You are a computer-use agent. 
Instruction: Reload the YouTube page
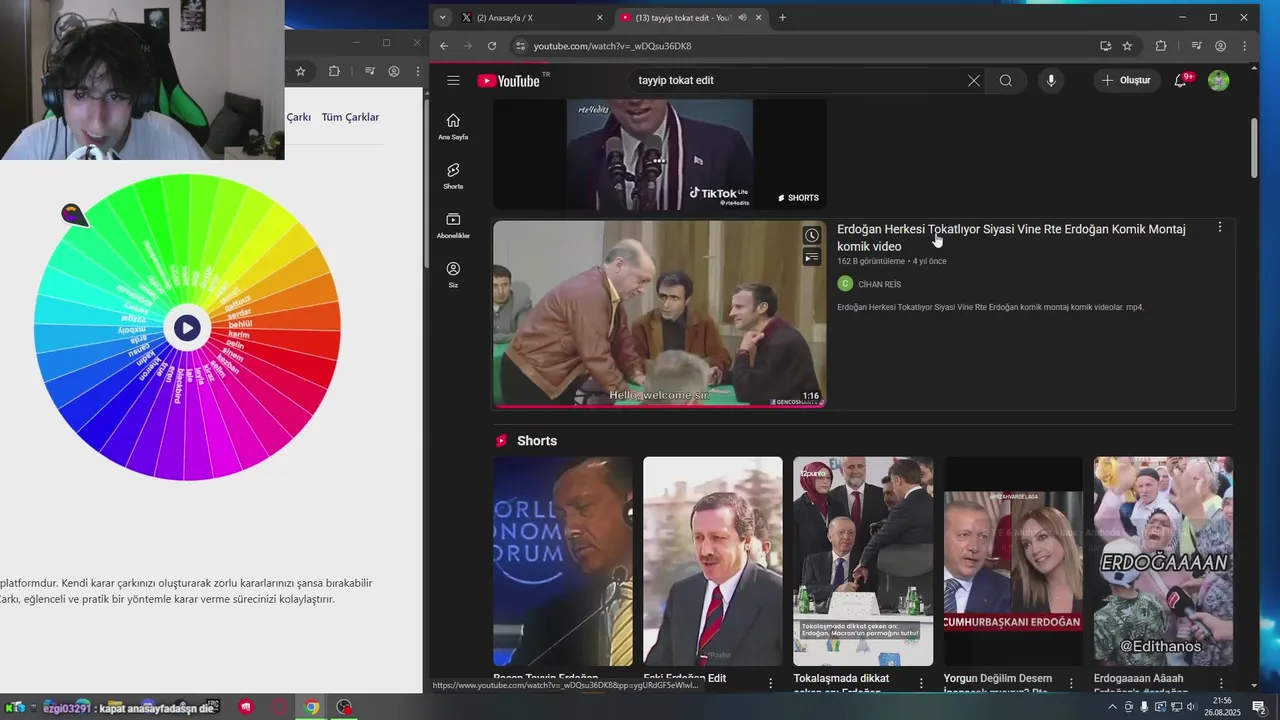coord(492,46)
